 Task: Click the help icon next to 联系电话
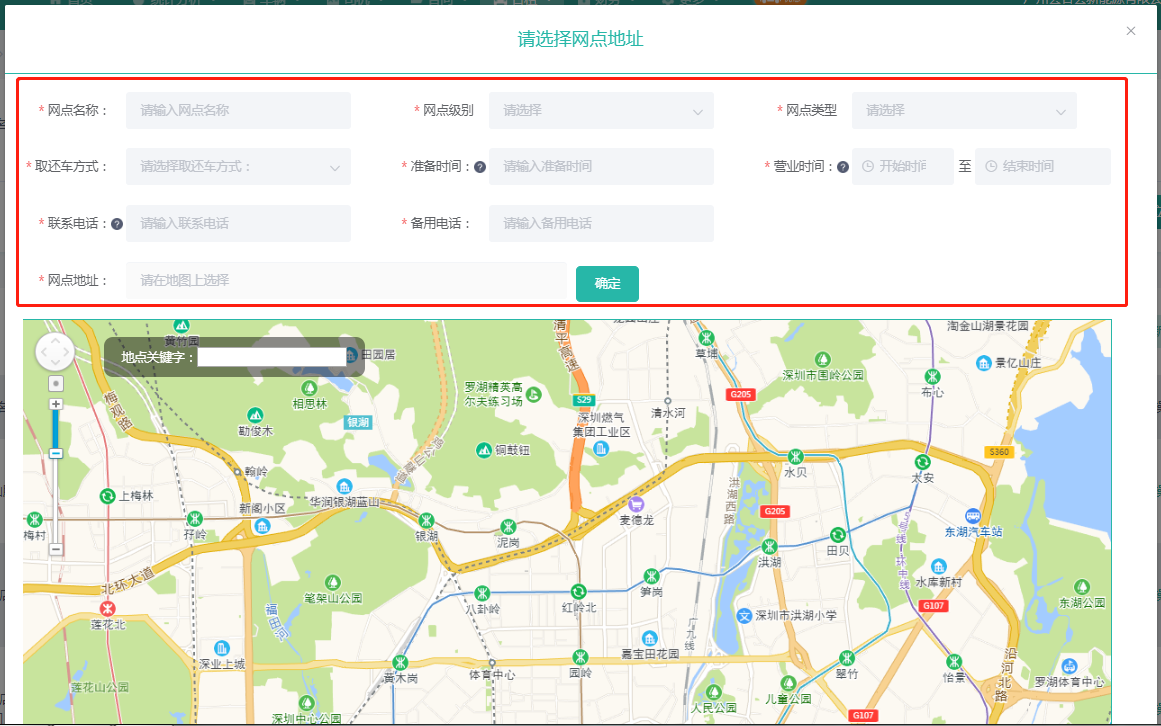click(x=117, y=224)
